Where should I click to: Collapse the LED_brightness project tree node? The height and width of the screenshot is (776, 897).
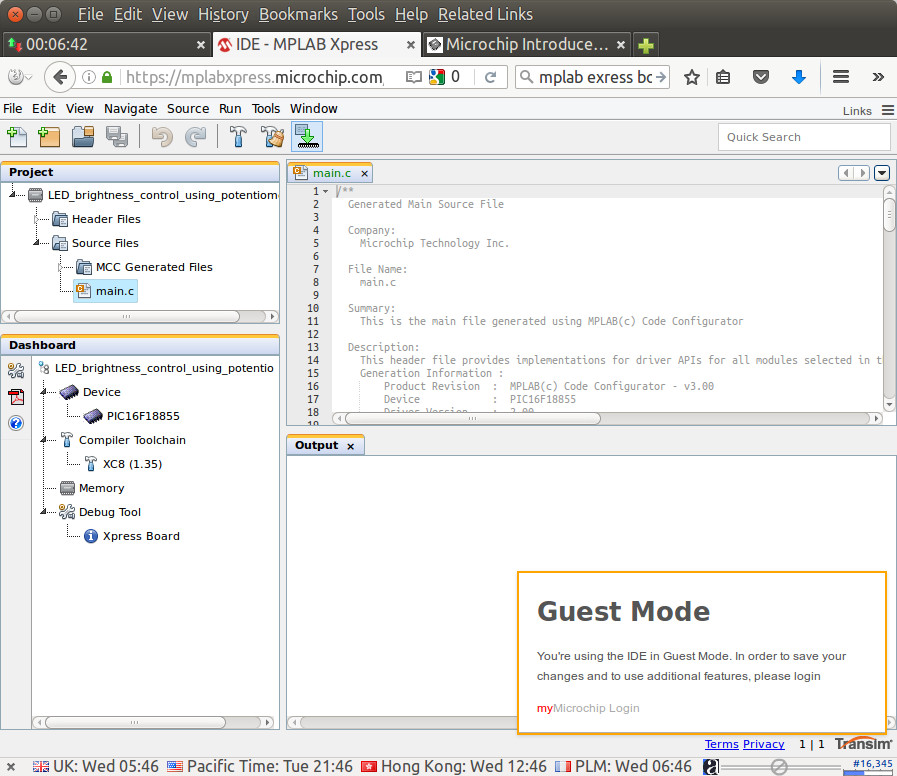pyautogui.click(x=13, y=195)
